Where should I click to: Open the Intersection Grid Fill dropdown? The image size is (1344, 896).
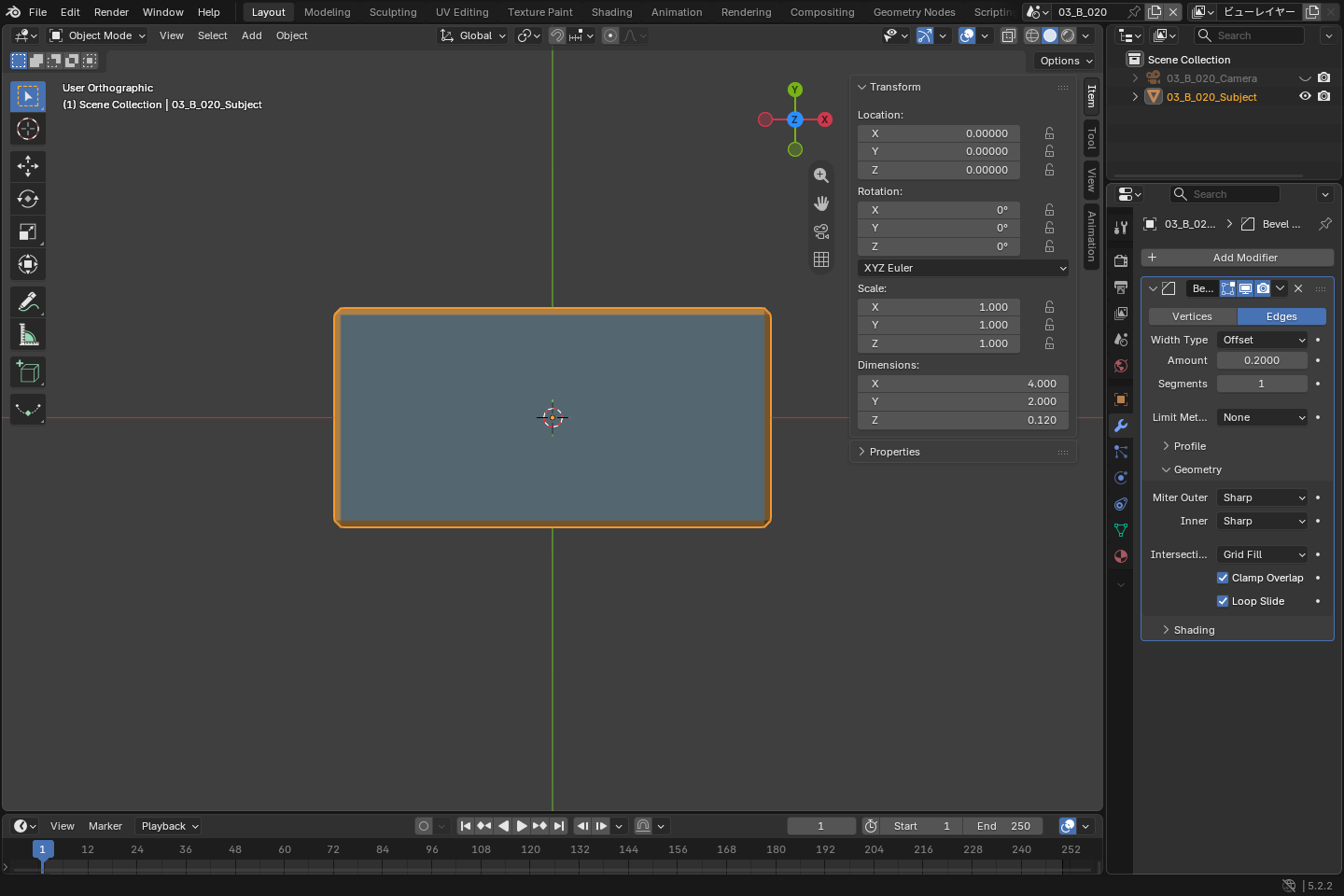point(1263,554)
